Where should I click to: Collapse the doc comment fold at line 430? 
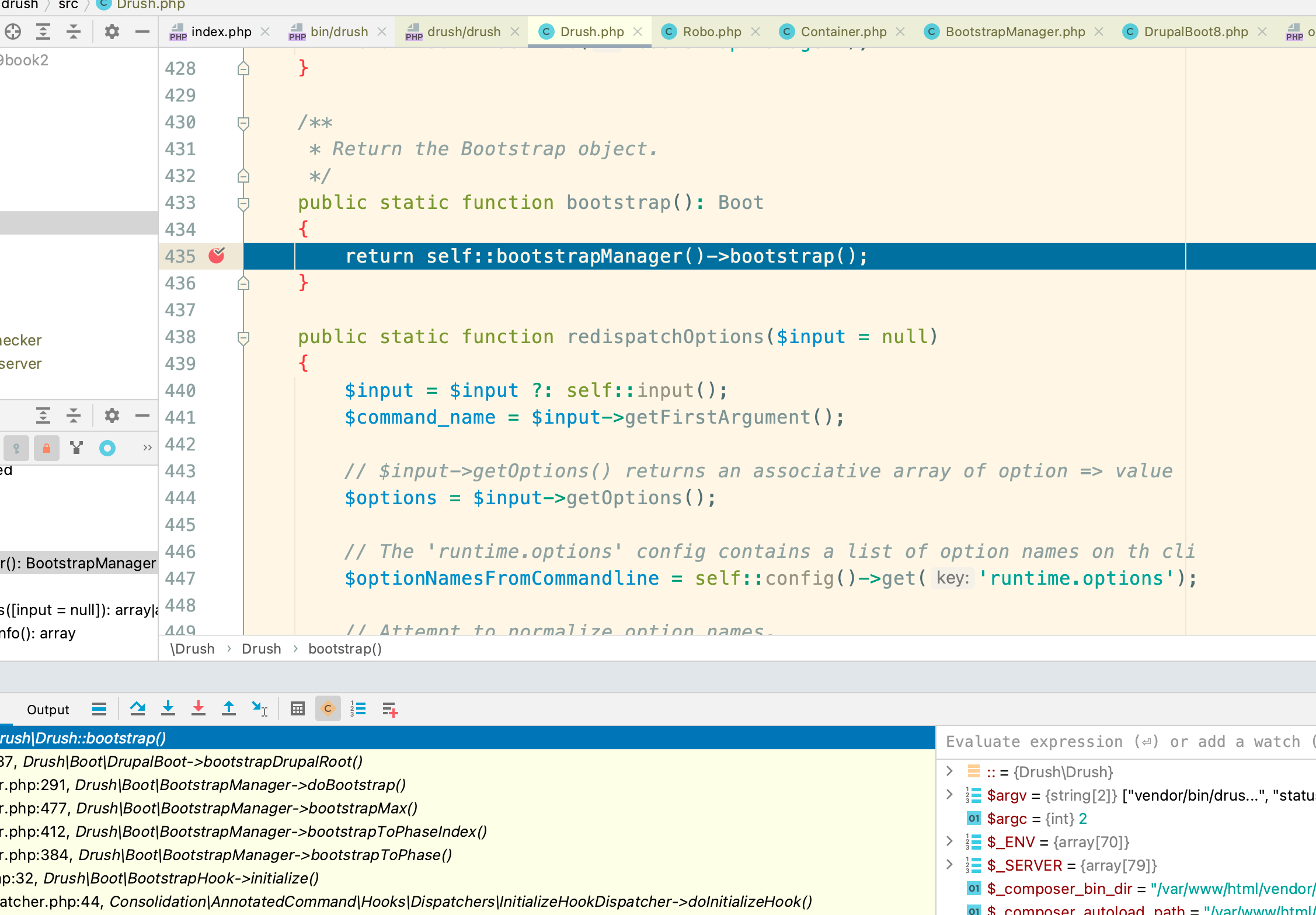pos(243,123)
